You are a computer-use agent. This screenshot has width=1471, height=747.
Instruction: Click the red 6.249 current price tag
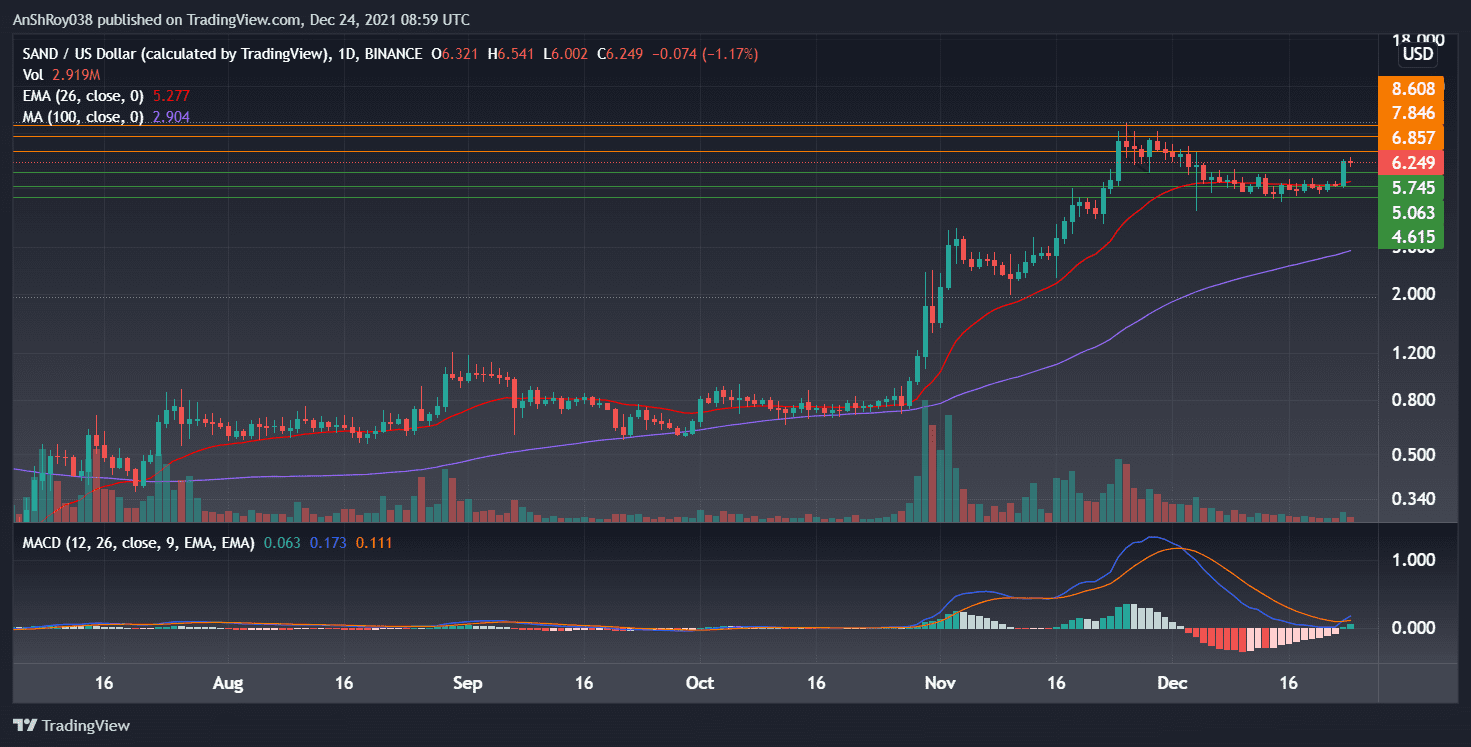1411,163
